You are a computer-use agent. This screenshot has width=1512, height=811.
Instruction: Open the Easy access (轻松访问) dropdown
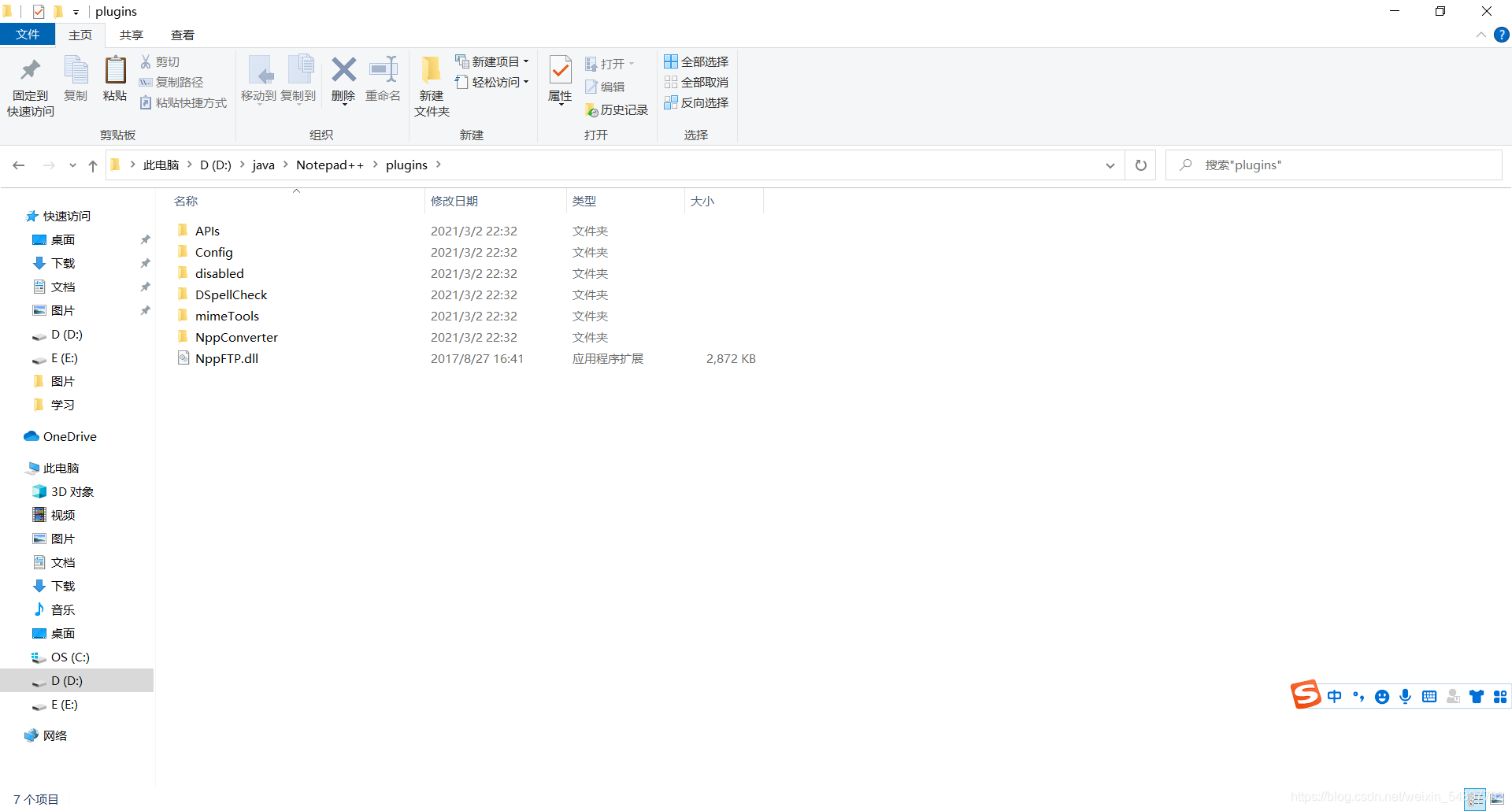(492, 82)
